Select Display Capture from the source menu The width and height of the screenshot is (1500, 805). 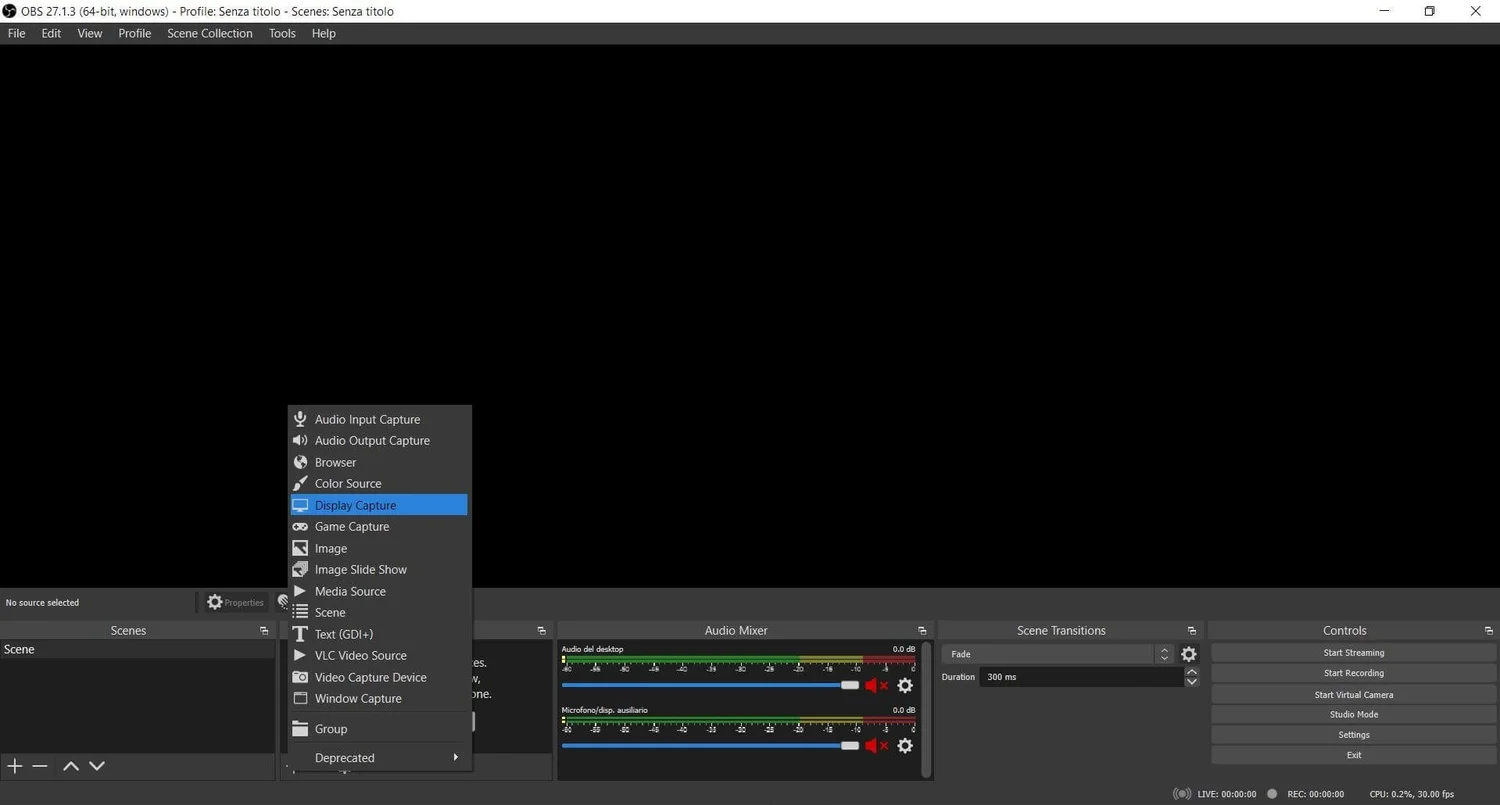[356, 505]
